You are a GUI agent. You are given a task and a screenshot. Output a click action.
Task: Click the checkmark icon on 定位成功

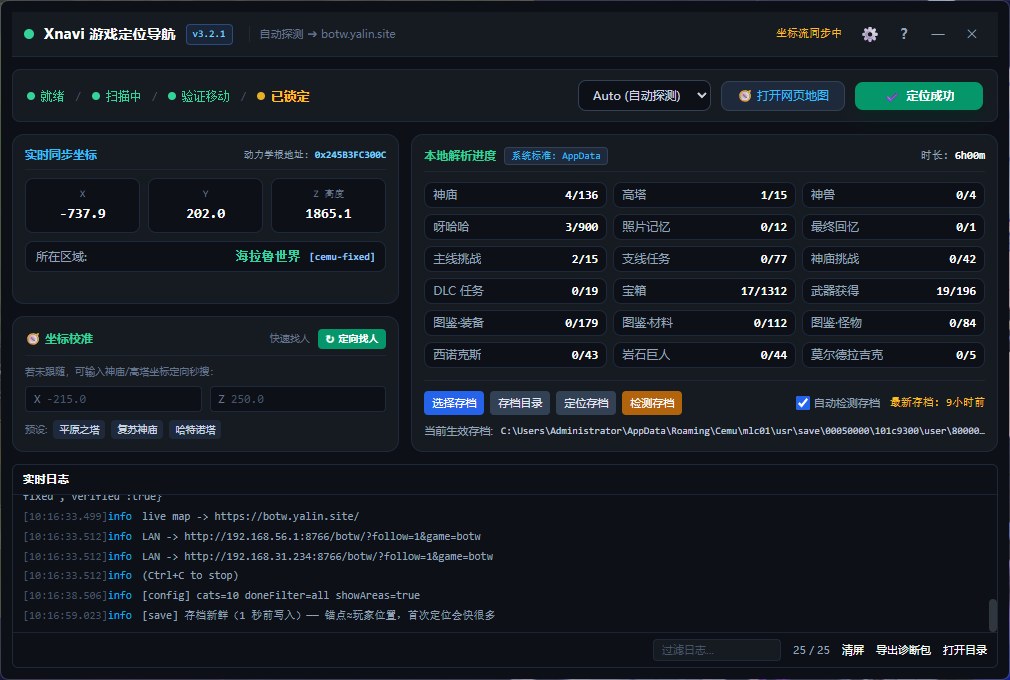click(x=891, y=97)
